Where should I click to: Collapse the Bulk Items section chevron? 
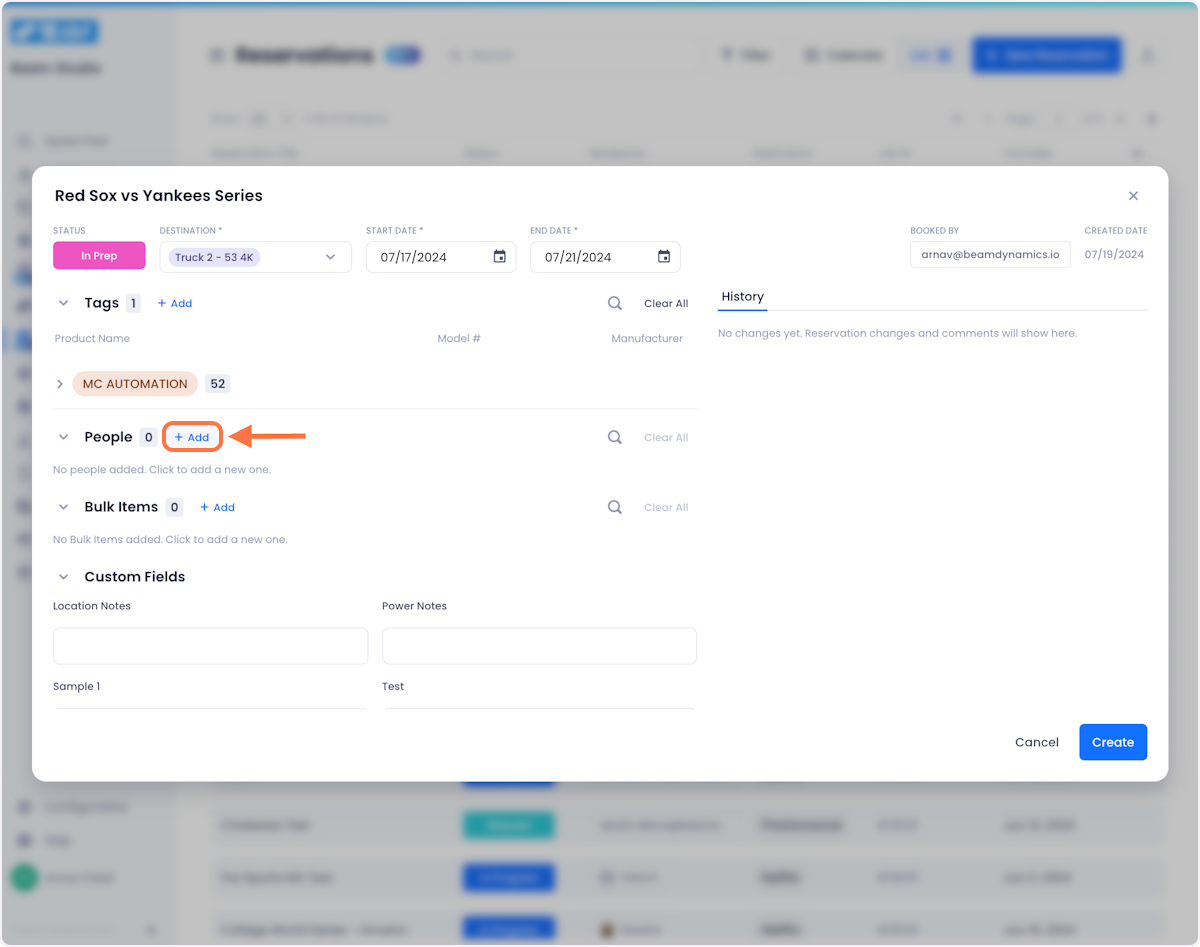(63, 507)
